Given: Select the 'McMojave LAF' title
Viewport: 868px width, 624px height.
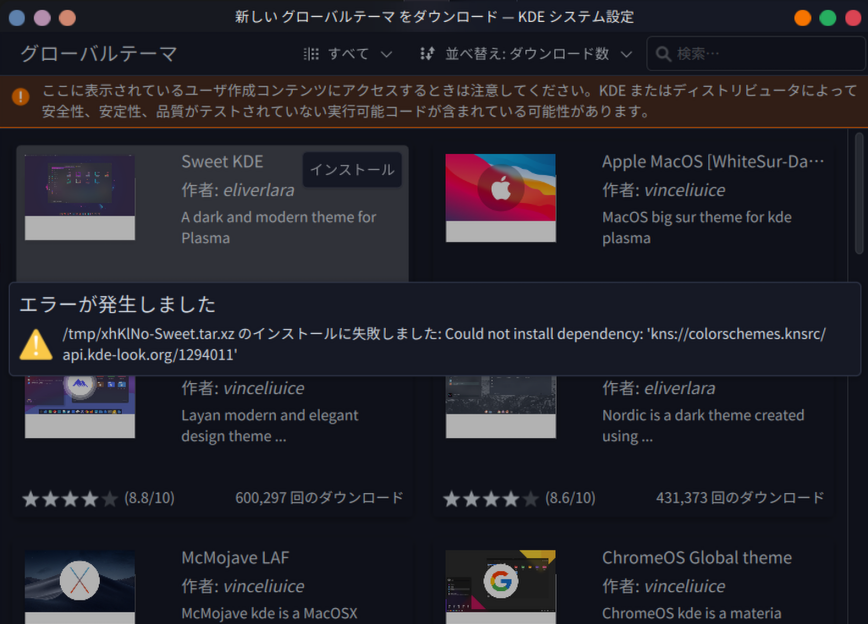Looking at the screenshot, I should (235, 558).
